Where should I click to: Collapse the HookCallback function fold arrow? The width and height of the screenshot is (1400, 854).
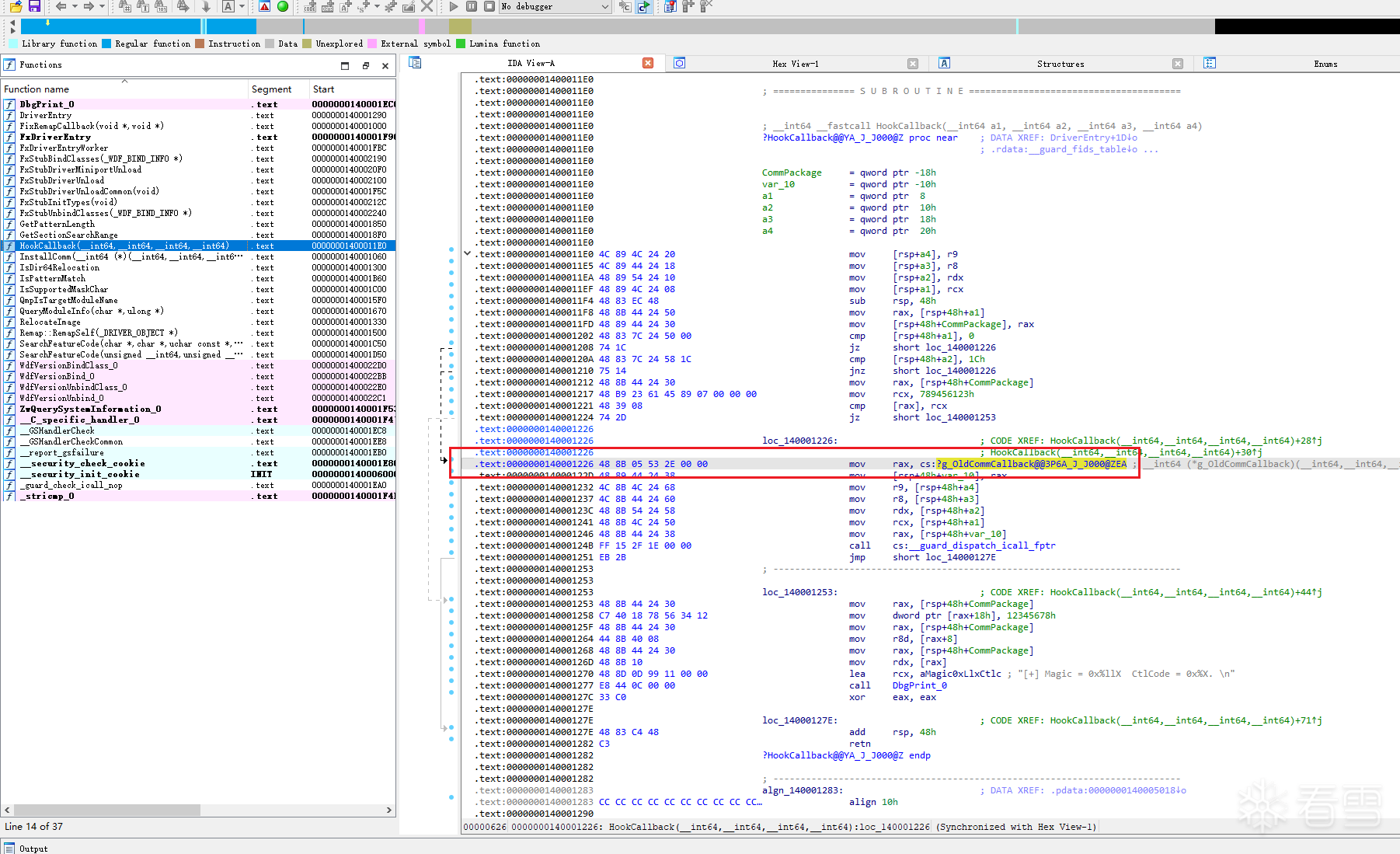click(467, 253)
